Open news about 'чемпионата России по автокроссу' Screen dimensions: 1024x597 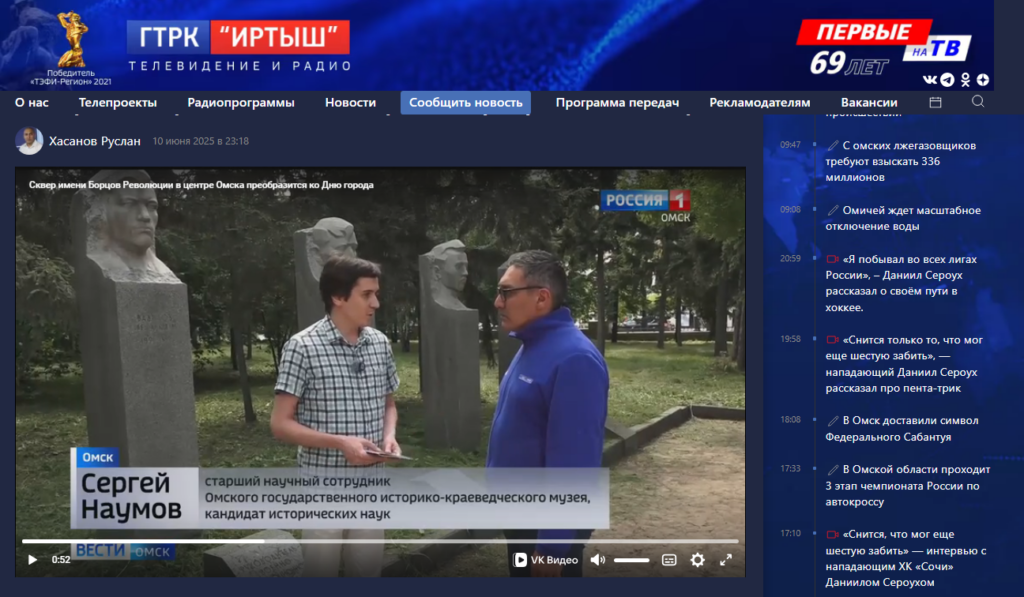pos(908,485)
